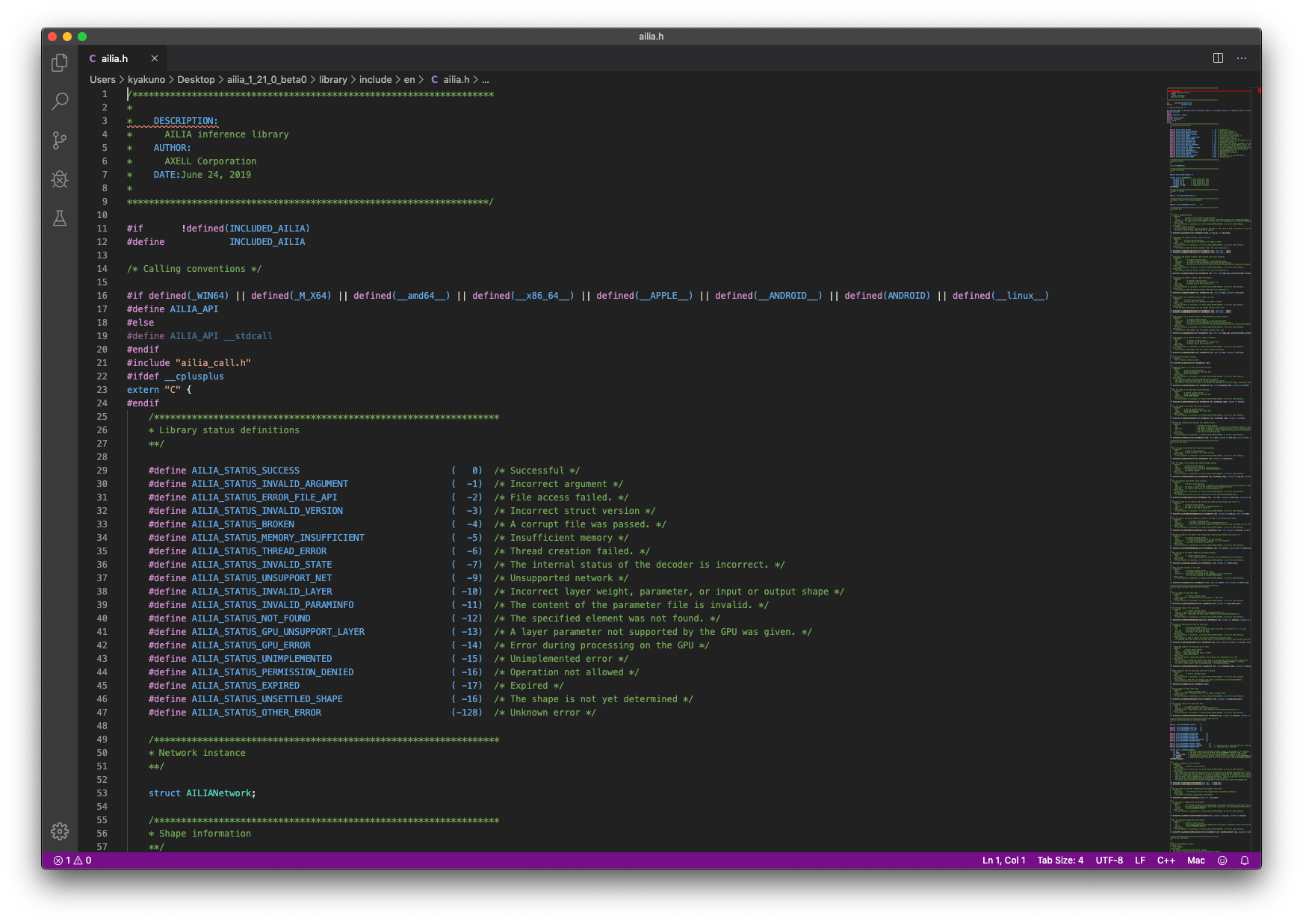This screenshot has height=924, width=1303.
Task: Click AILIA_STATUS_GPU_ERROR define
Action: pyautogui.click(x=251, y=645)
